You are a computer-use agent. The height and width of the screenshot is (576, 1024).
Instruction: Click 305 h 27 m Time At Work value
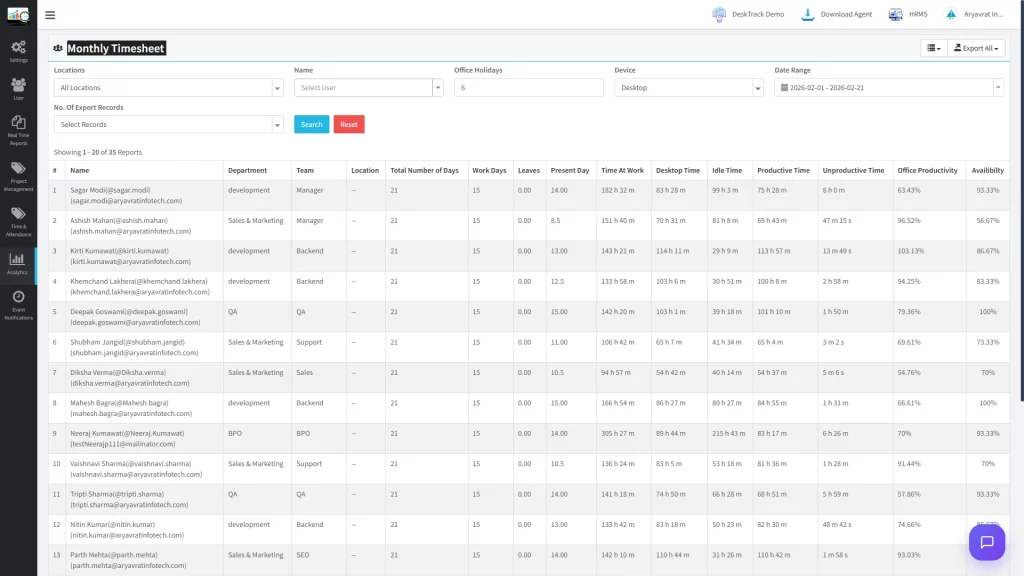click(x=617, y=433)
